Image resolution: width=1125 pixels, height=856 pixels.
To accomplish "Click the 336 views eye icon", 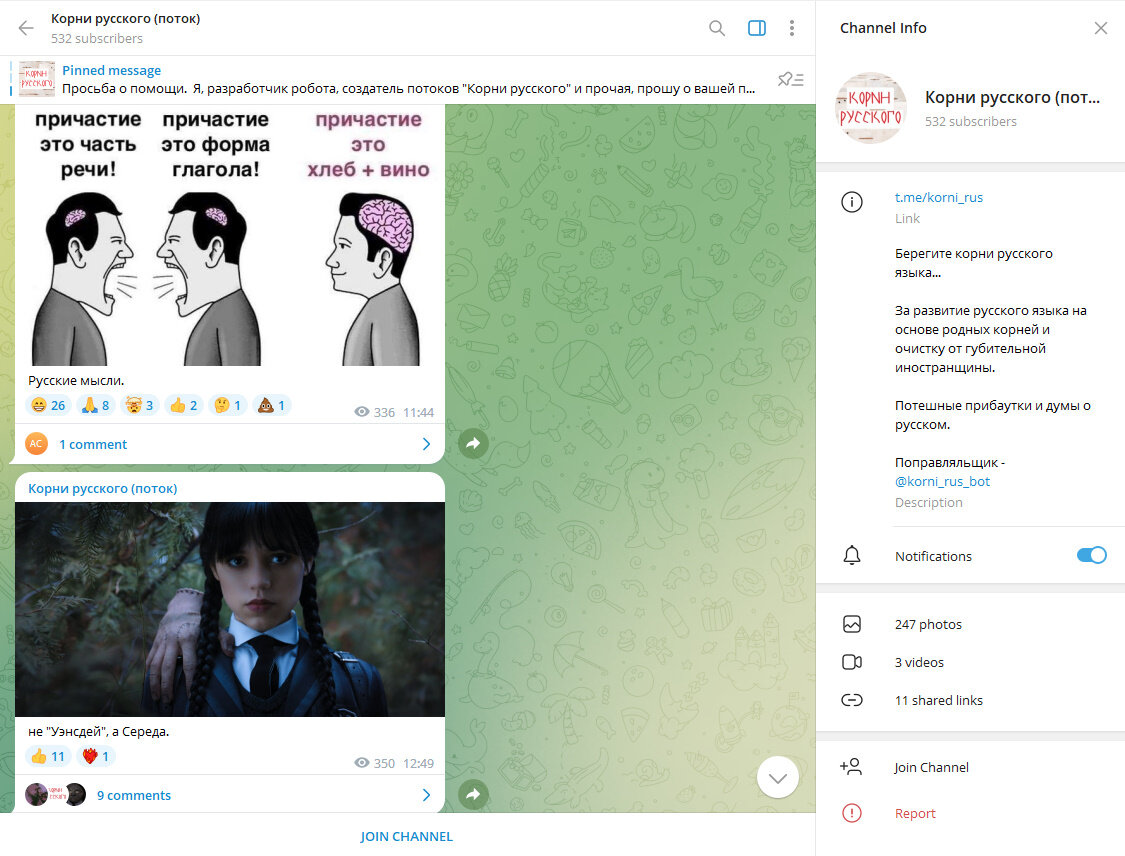I will point(362,412).
